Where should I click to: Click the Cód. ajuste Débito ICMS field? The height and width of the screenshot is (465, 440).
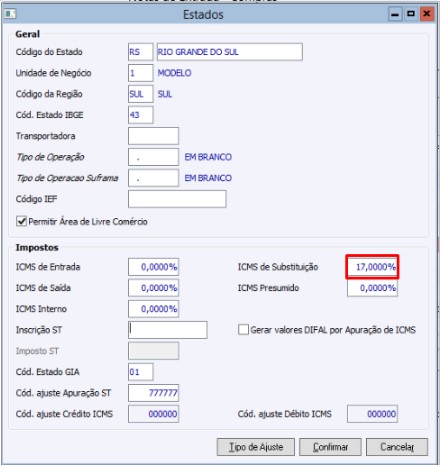[372, 414]
